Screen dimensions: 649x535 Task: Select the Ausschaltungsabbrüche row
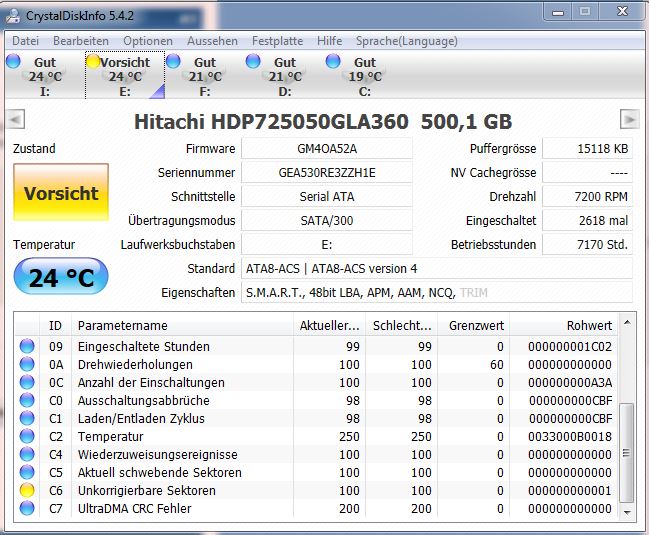pos(317,400)
